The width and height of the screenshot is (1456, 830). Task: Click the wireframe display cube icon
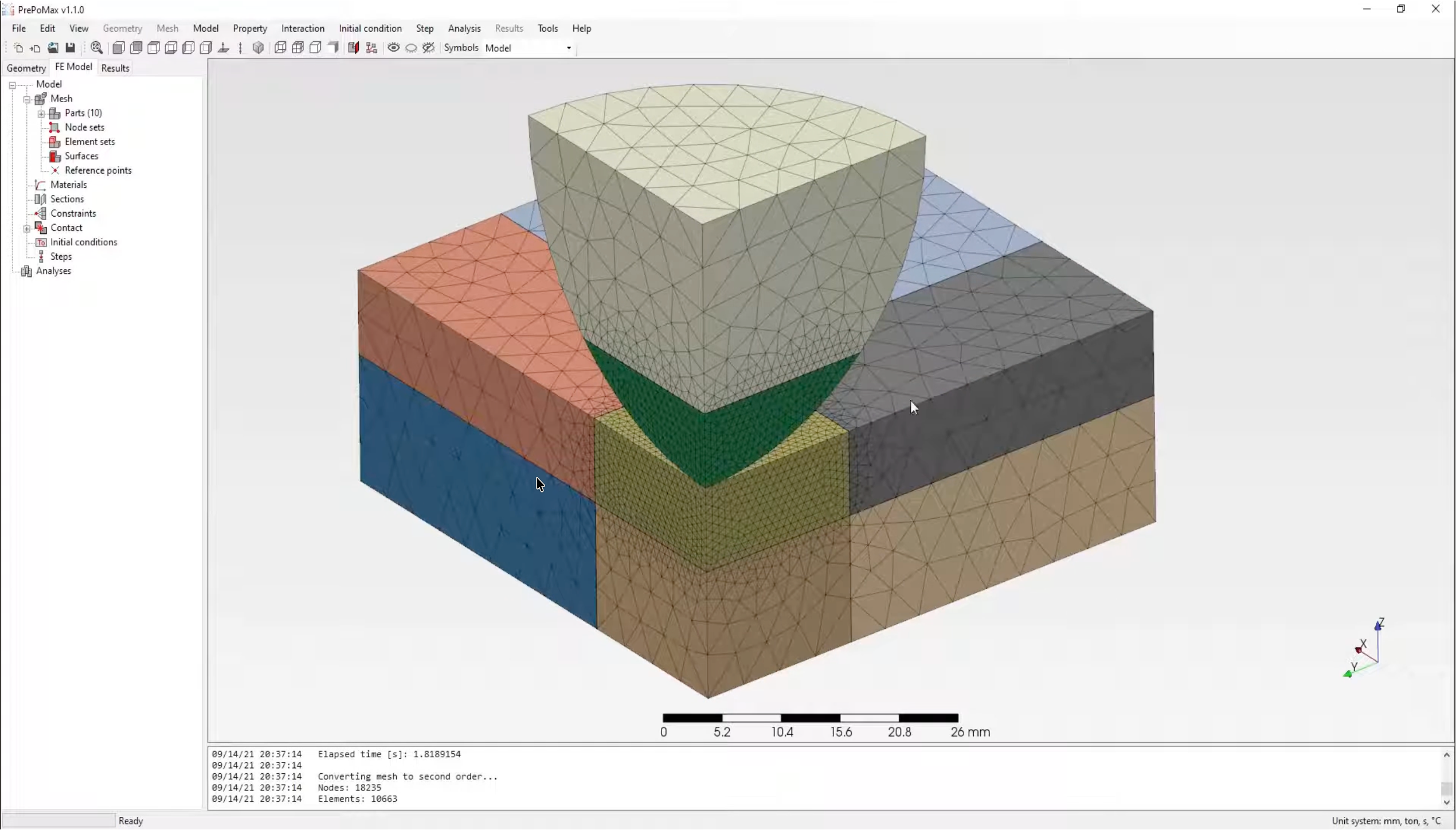point(280,48)
